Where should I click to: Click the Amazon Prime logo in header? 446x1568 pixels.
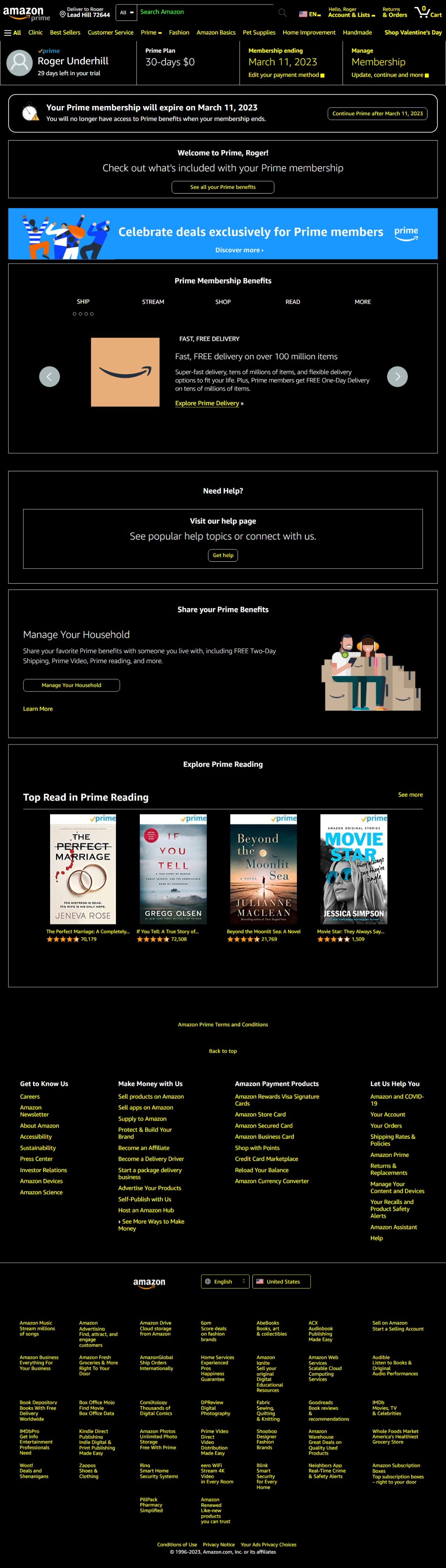click(26, 13)
